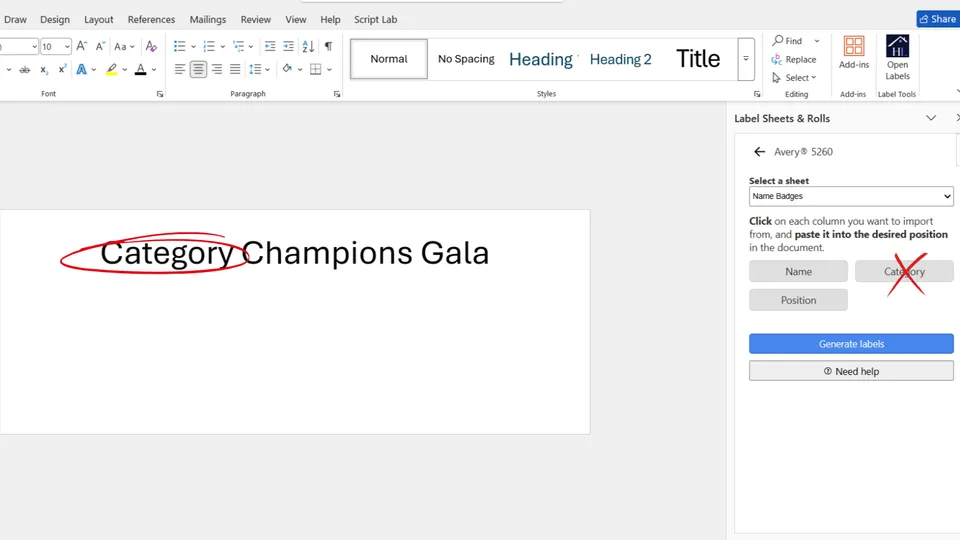Click the Name column button
960x540 pixels.
pyautogui.click(x=798, y=271)
